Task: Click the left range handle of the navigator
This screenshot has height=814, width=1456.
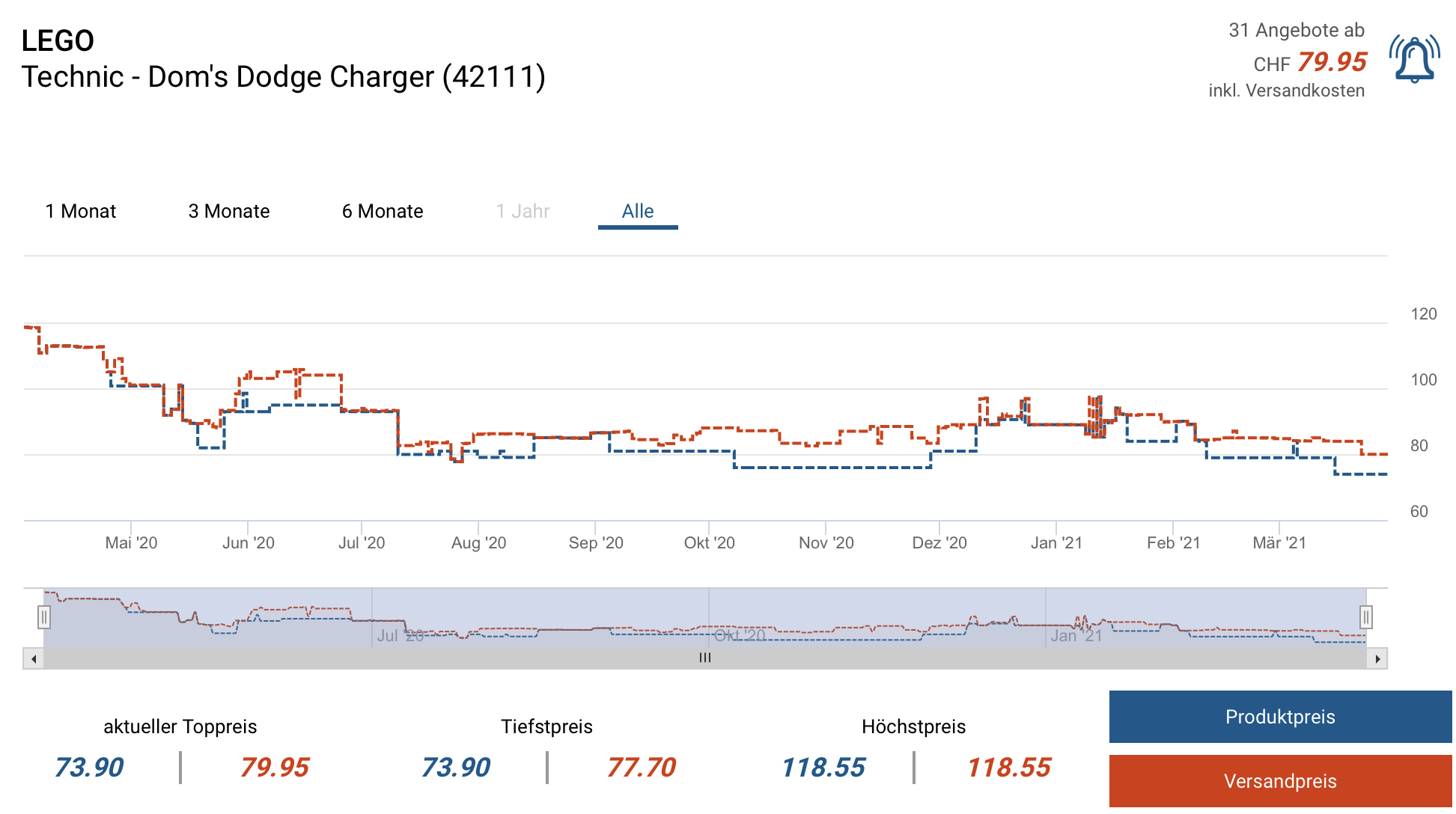Action: (44, 617)
